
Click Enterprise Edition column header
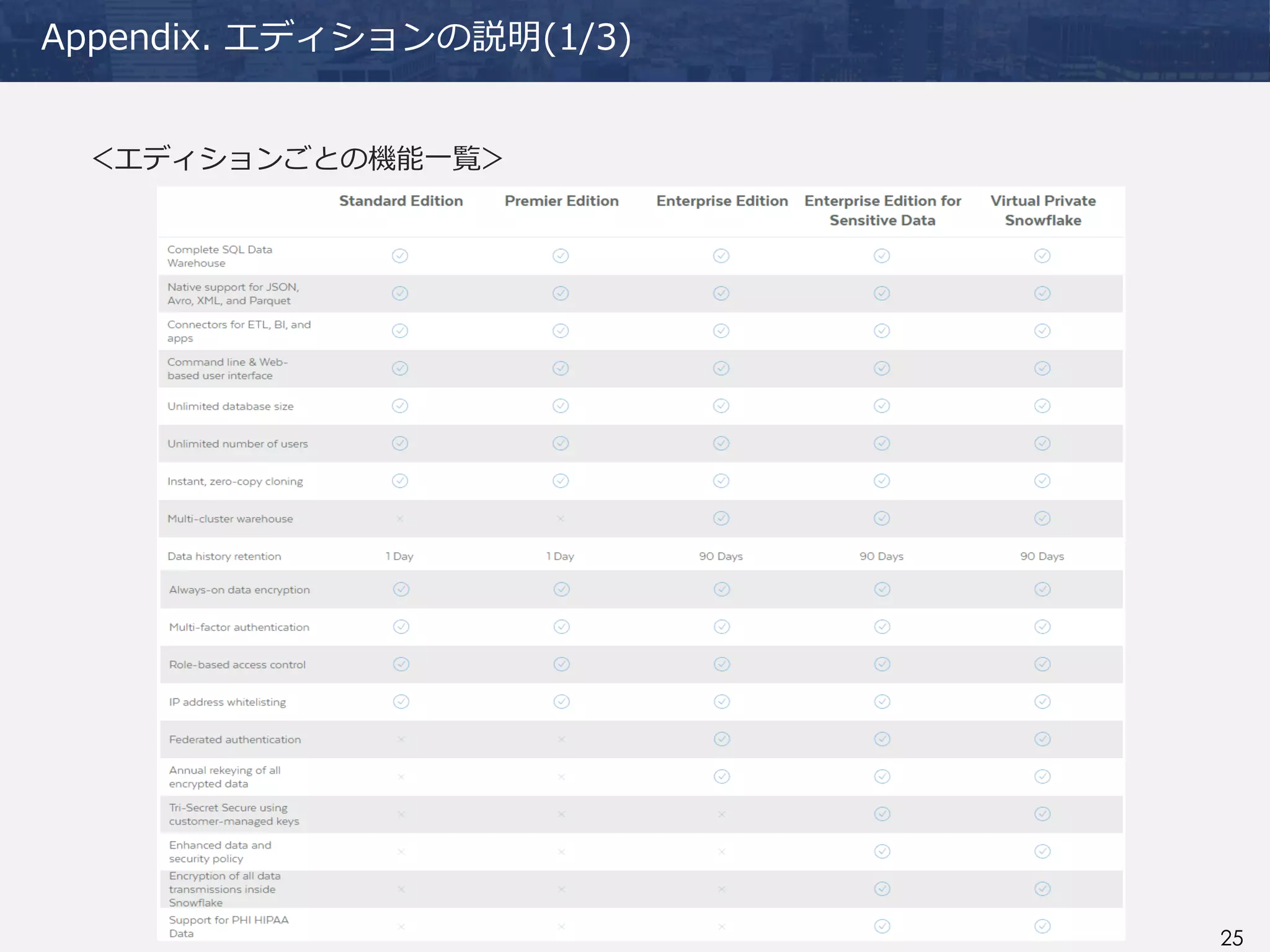pos(722,201)
